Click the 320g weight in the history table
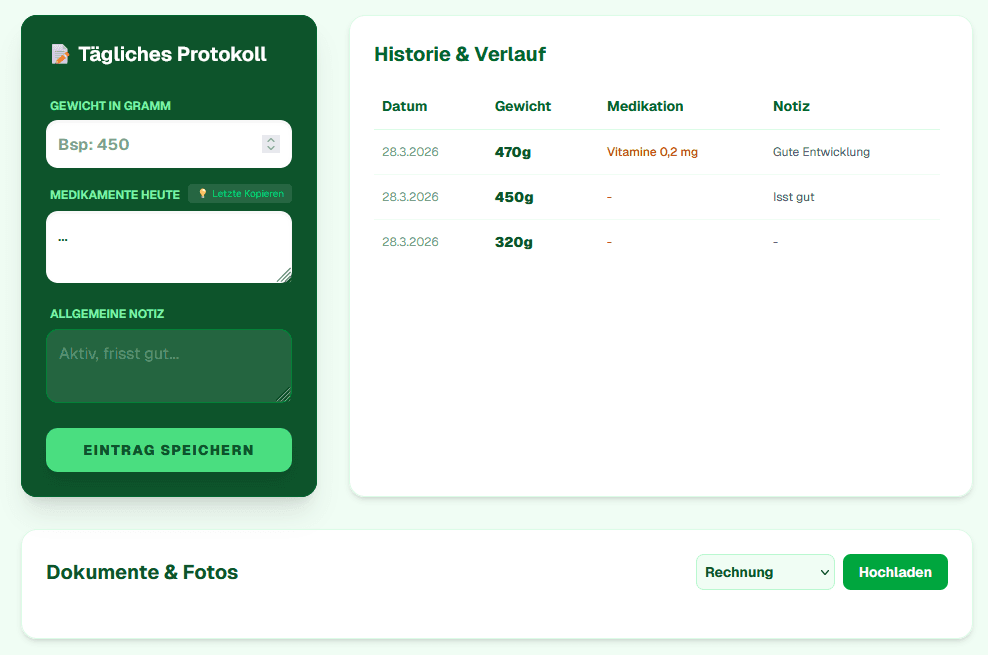This screenshot has height=655, width=988. 513,242
